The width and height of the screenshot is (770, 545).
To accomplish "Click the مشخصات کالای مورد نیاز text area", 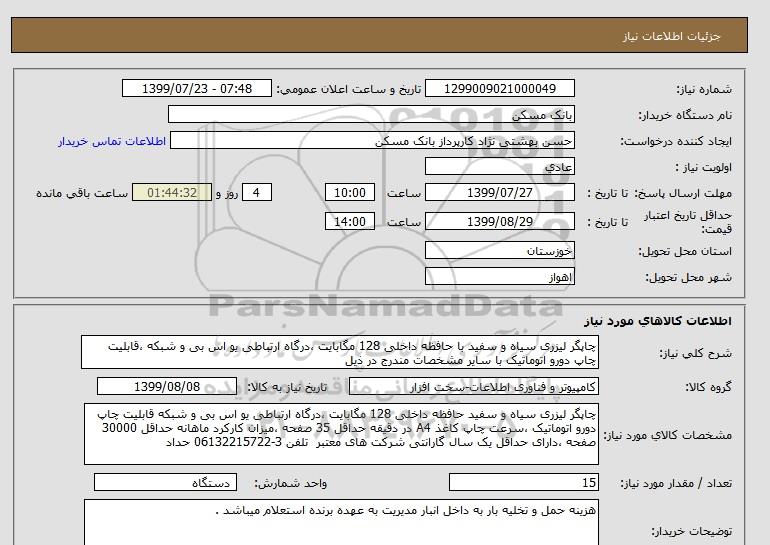I will point(340,435).
